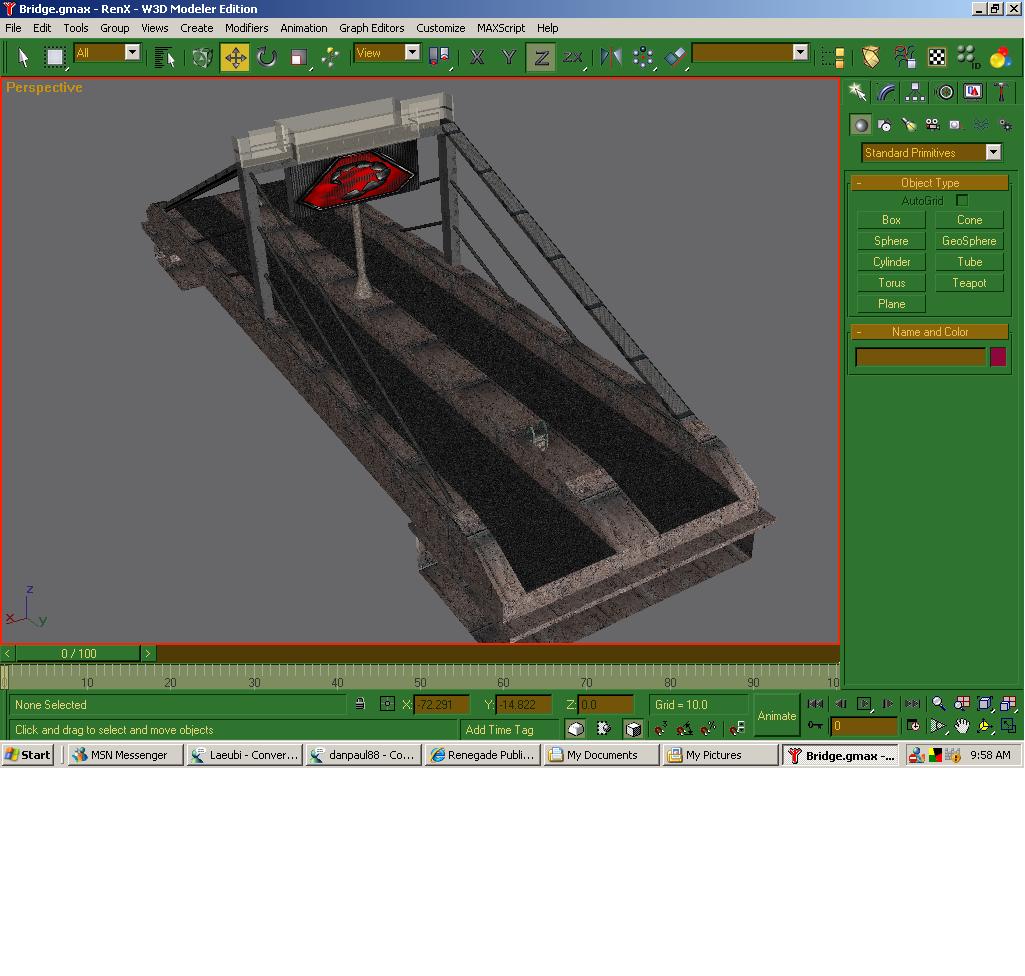Click the Teapot primitive button
1025x976 pixels.
coord(969,283)
